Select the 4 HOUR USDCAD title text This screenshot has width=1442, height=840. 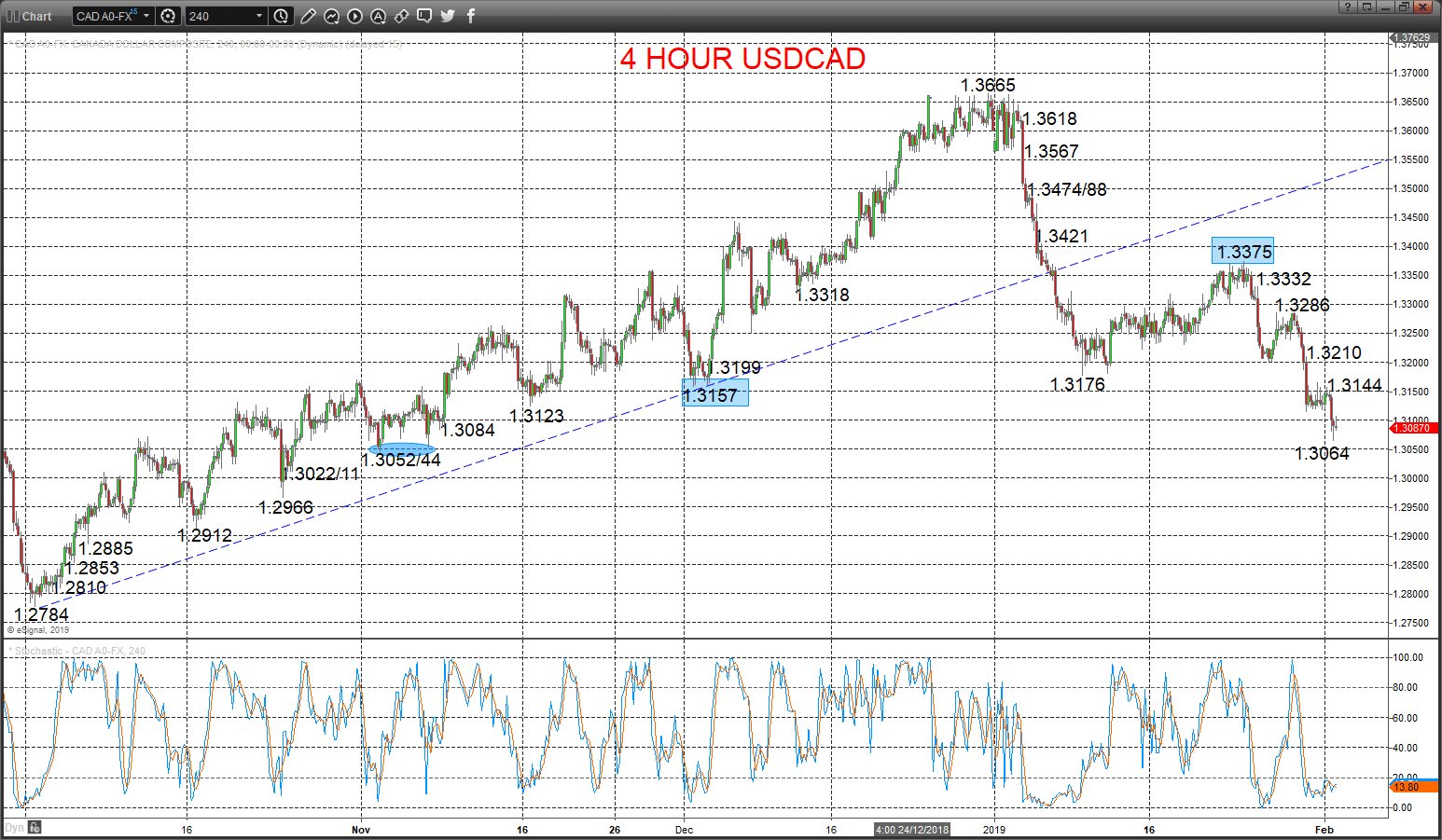pyautogui.click(x=742, y=59)
